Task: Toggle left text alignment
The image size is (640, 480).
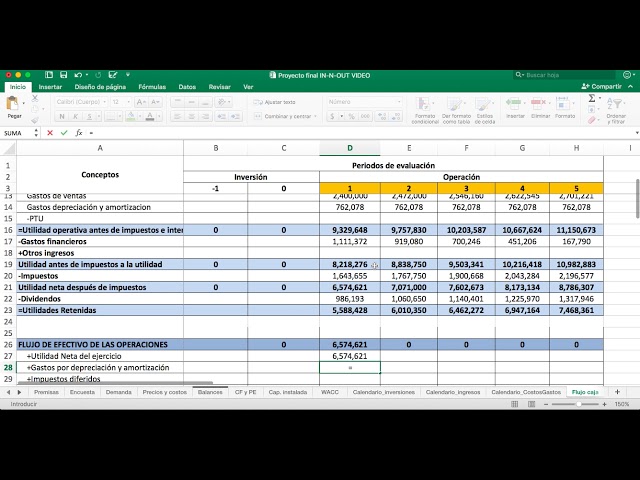Action: 177,116
